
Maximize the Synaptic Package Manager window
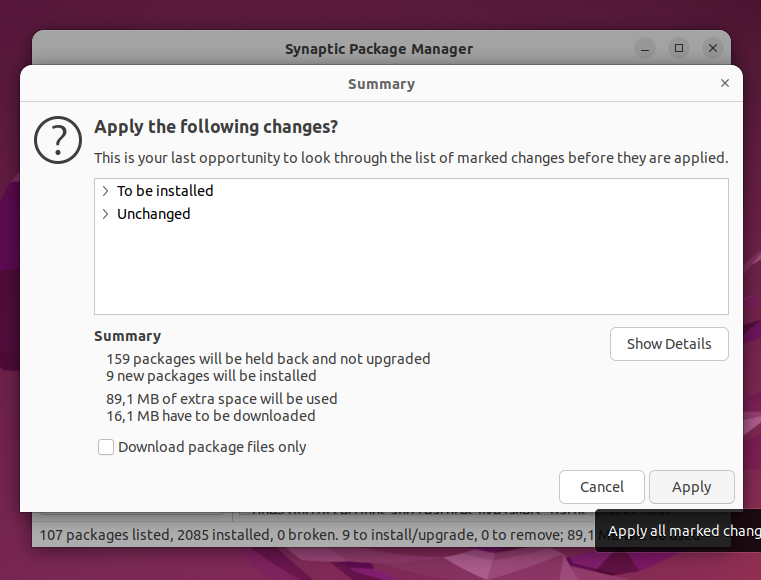pos(679,49)
